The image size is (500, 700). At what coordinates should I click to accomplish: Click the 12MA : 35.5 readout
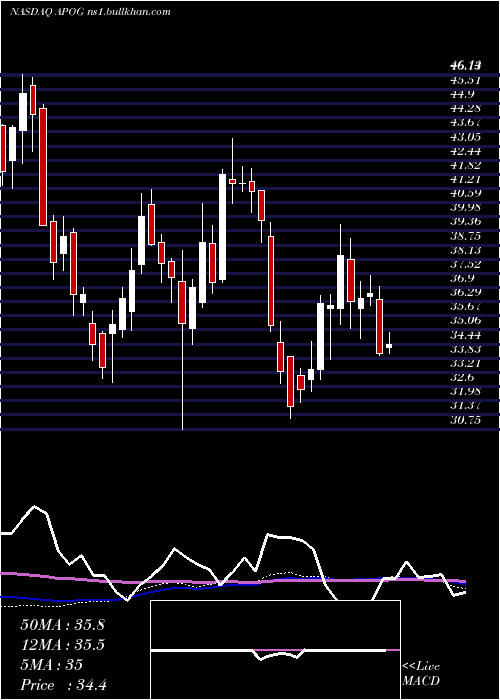click(62, 645)
